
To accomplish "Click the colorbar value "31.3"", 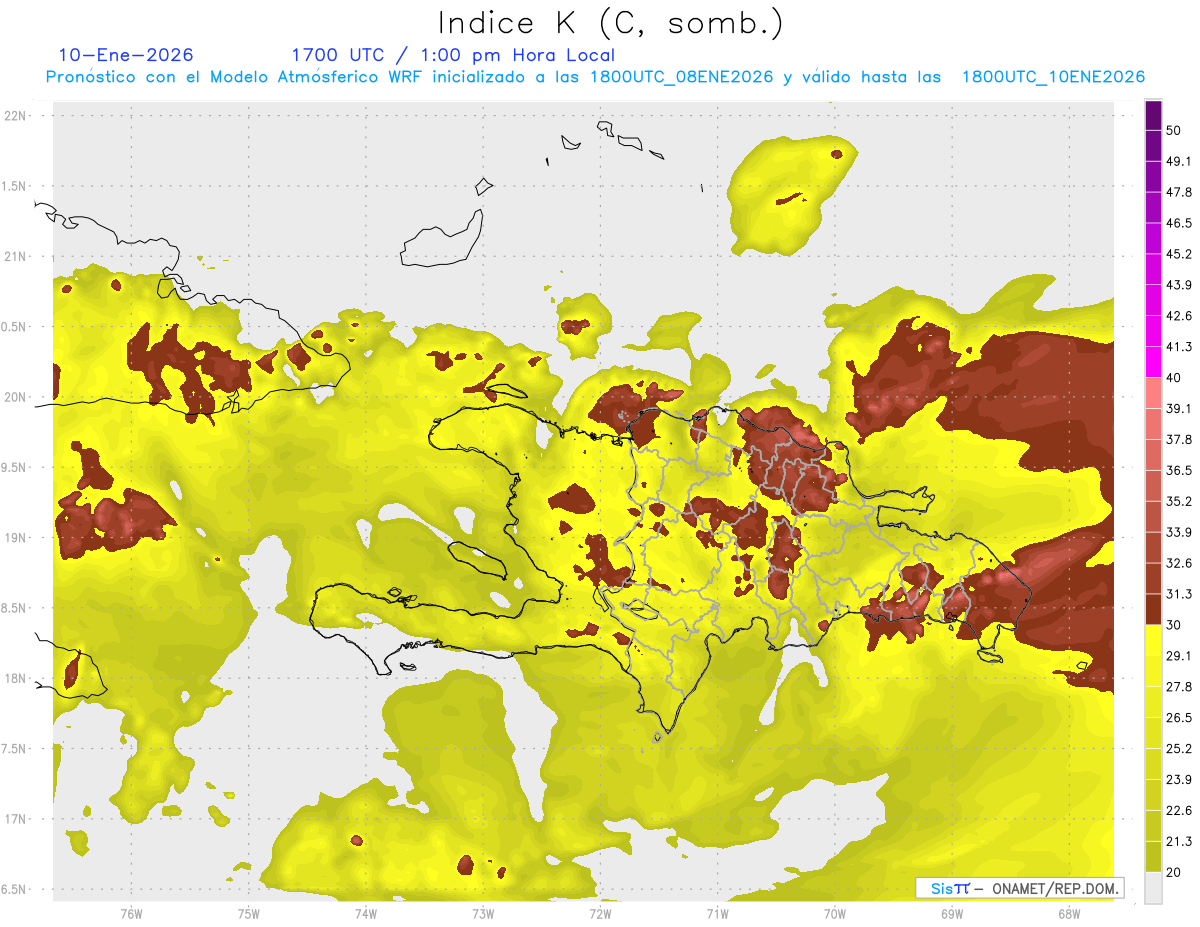I will [x=1179, y=594].
